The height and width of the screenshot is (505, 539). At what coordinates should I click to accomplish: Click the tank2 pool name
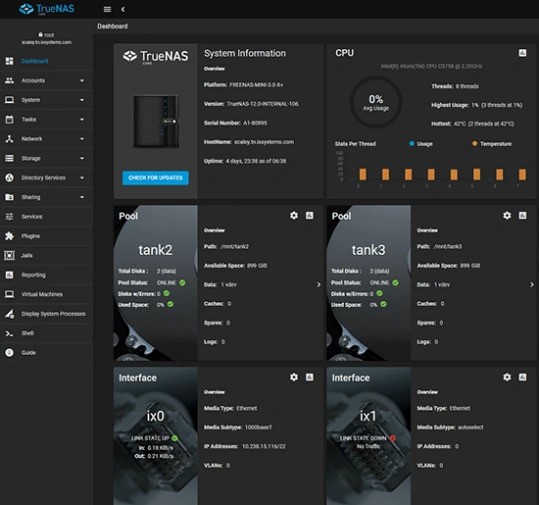pos(155,250)
